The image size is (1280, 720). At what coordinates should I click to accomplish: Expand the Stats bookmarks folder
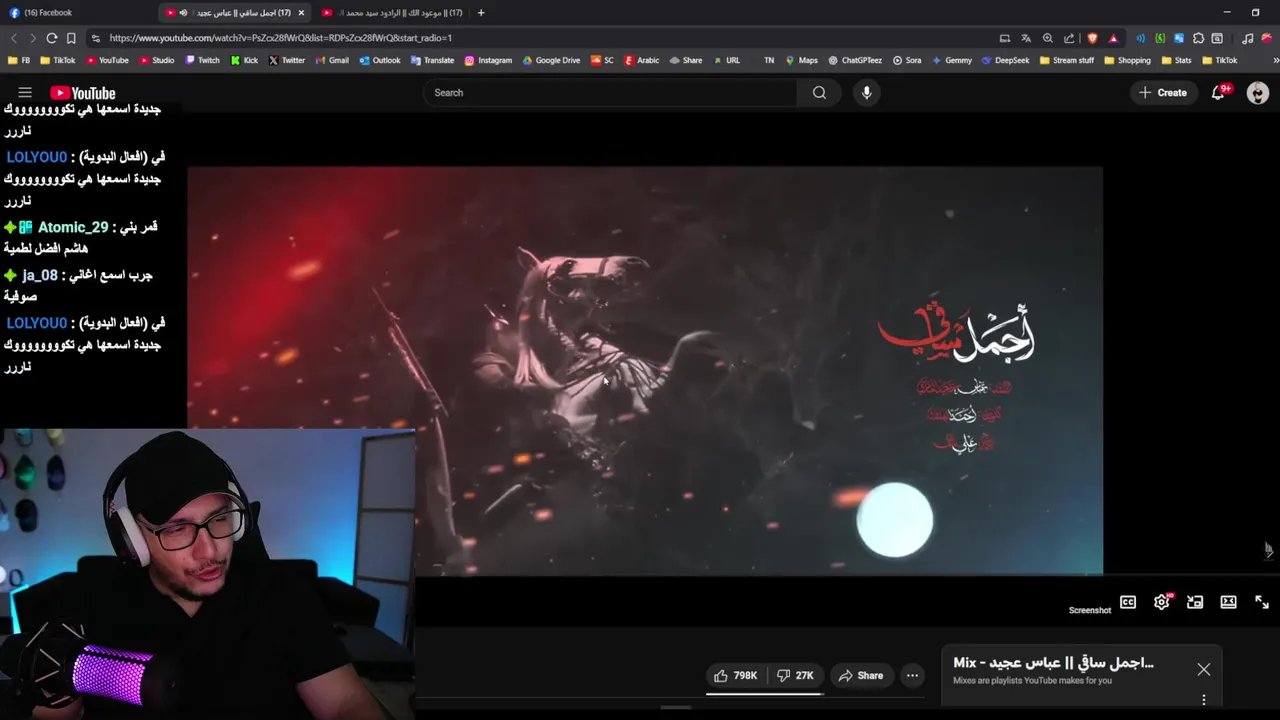point(1177,60)
